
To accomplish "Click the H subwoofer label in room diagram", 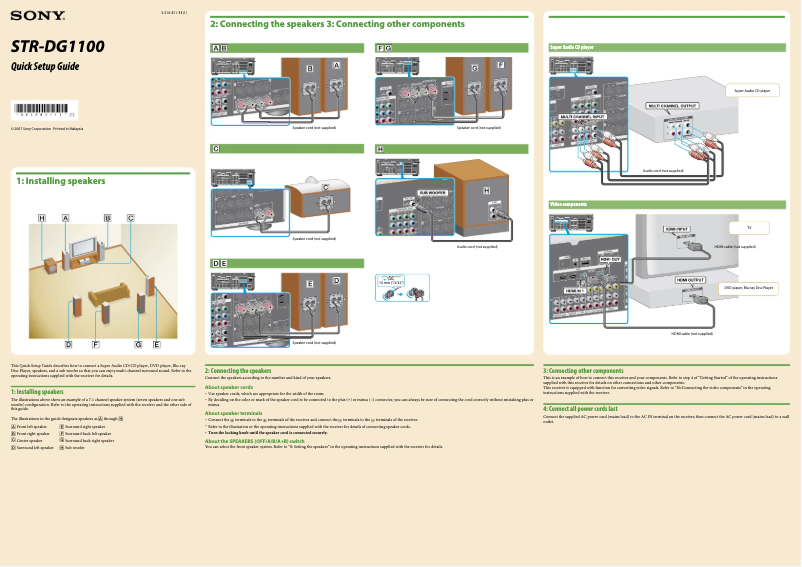I will pos(42,217).
